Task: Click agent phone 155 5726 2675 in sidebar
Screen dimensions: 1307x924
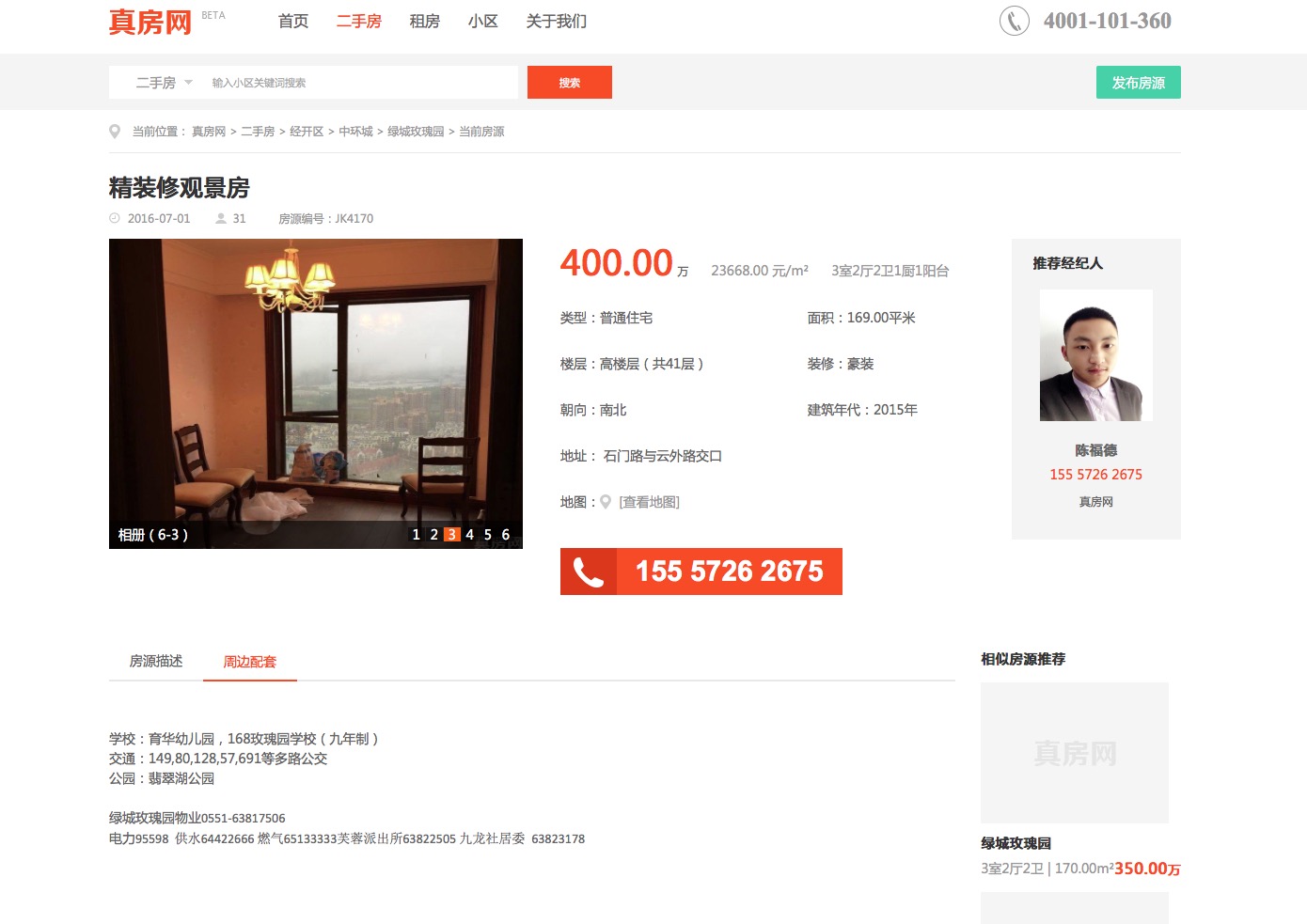Action: pyautogui.click(x=1096, y=475)
